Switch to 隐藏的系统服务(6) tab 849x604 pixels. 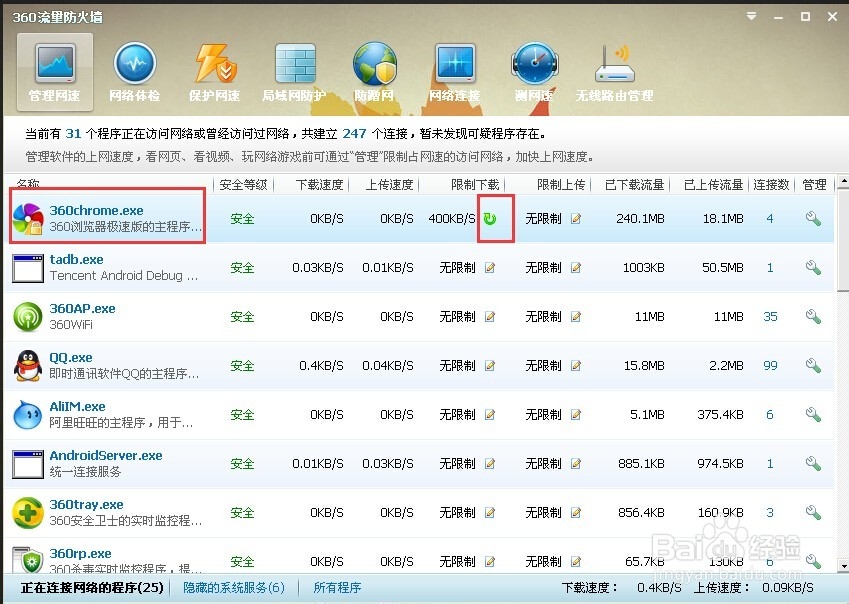click(234, 587)
